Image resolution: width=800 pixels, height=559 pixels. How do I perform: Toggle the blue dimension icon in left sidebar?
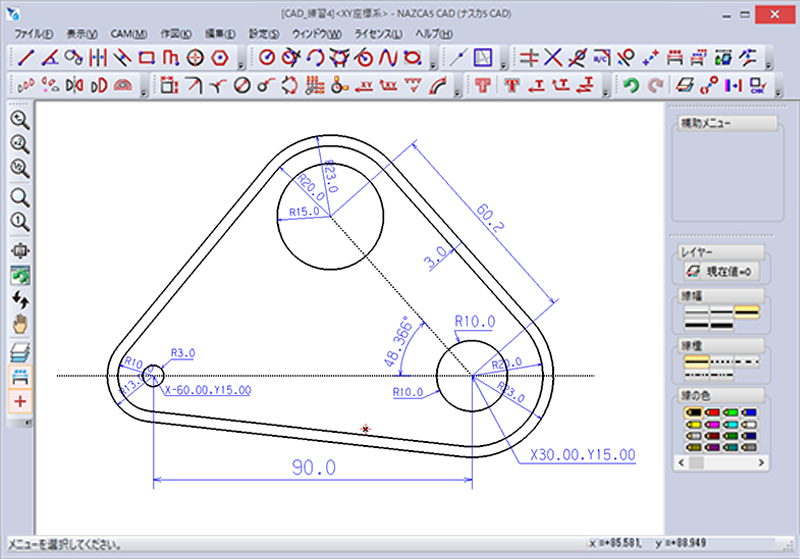point(20,376)
